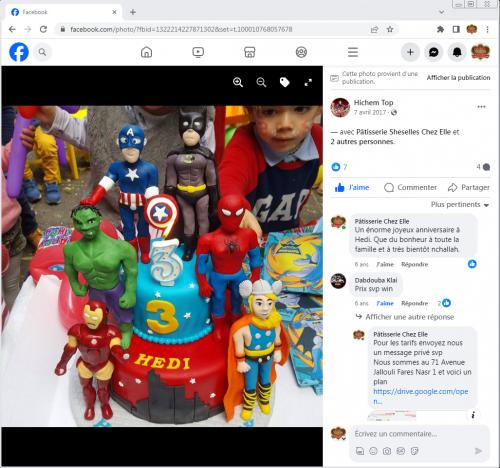Open Chrome profile avatar in toolbar
Image resolution: width=500 pixels, height=468 pixels.
(x=472, y=29)
